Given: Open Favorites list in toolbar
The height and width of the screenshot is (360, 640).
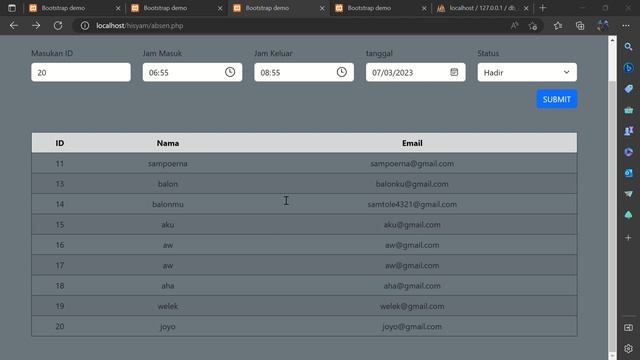Looking at the screenshot, I should 558,26.
